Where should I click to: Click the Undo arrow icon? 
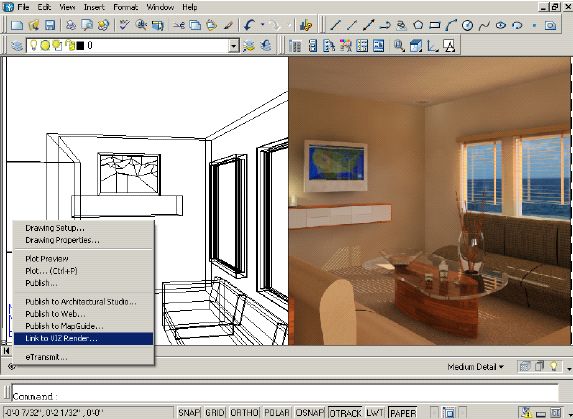(250, 25)
